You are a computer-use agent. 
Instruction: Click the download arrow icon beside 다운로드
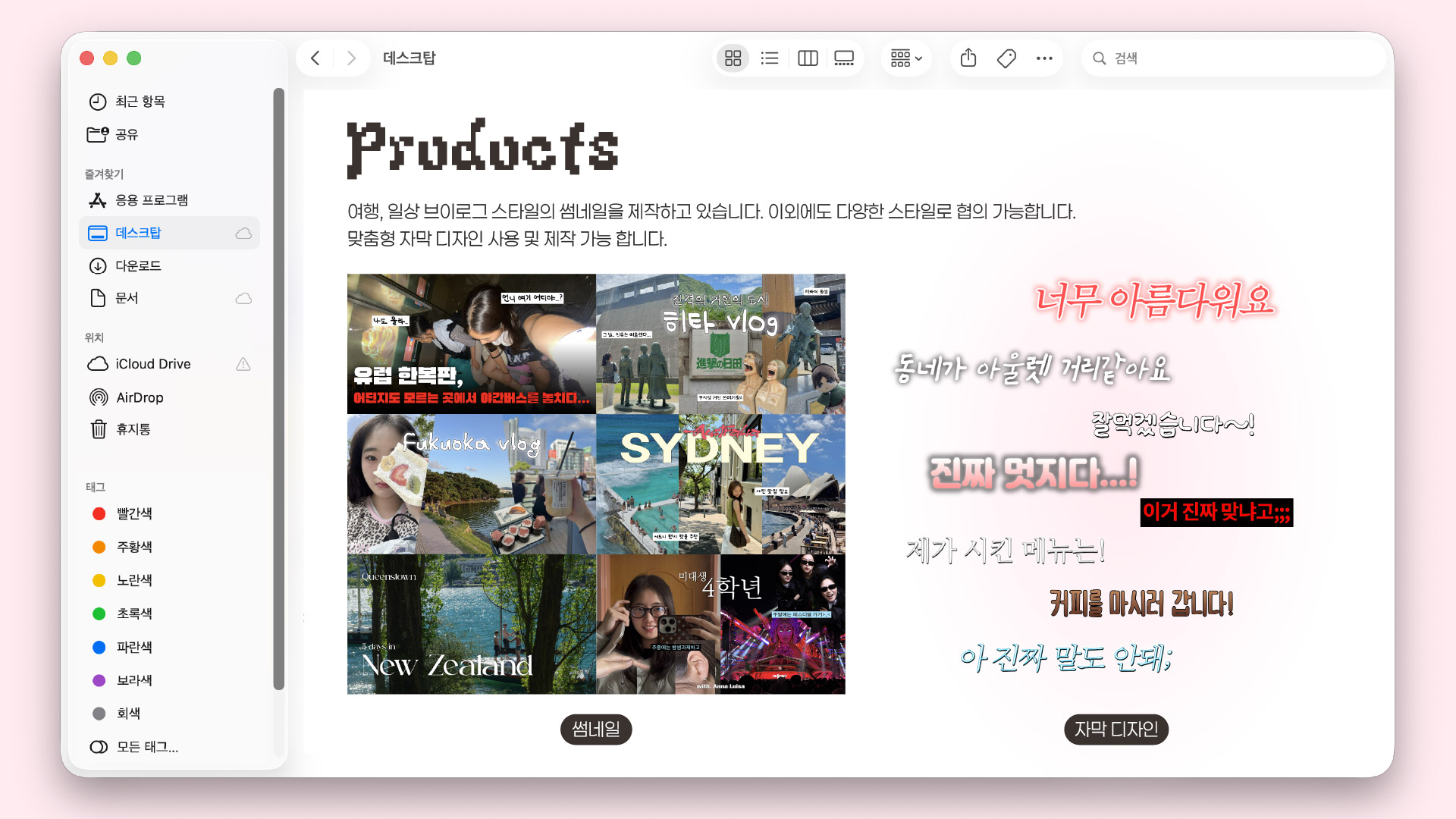[x=98, y=266]
